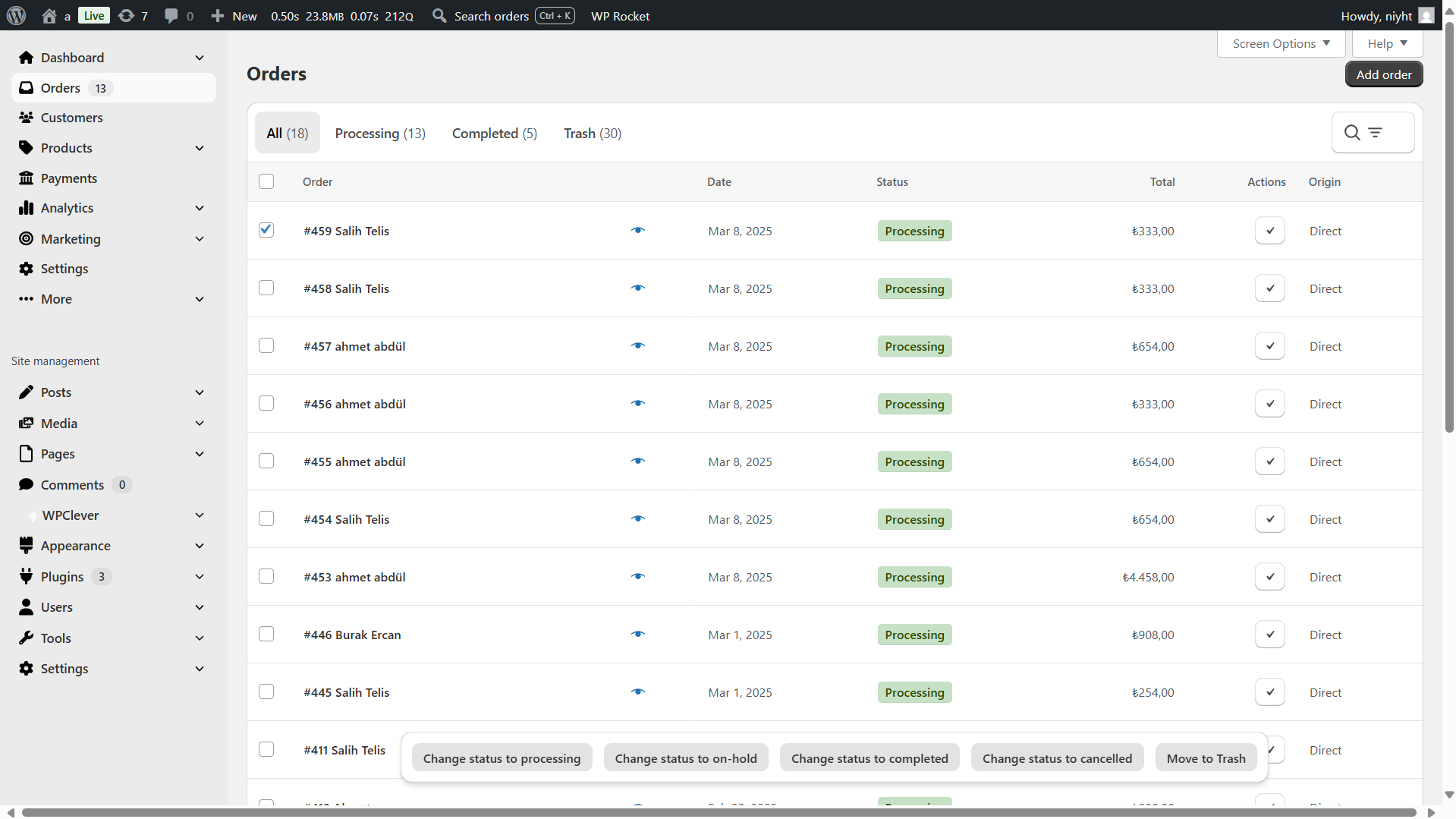1456x819 pixels.
Task: Preview order #459 with eye icon
Action: 637,231
